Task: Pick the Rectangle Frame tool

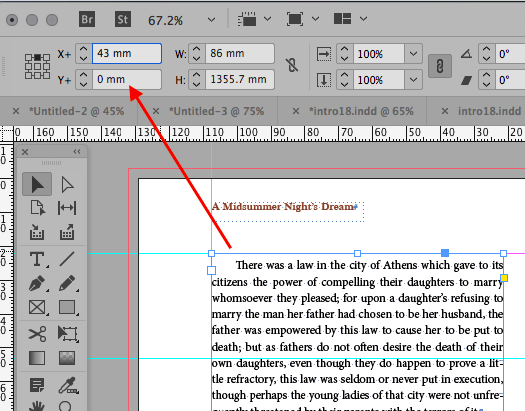Action: [x=37, y=307]
